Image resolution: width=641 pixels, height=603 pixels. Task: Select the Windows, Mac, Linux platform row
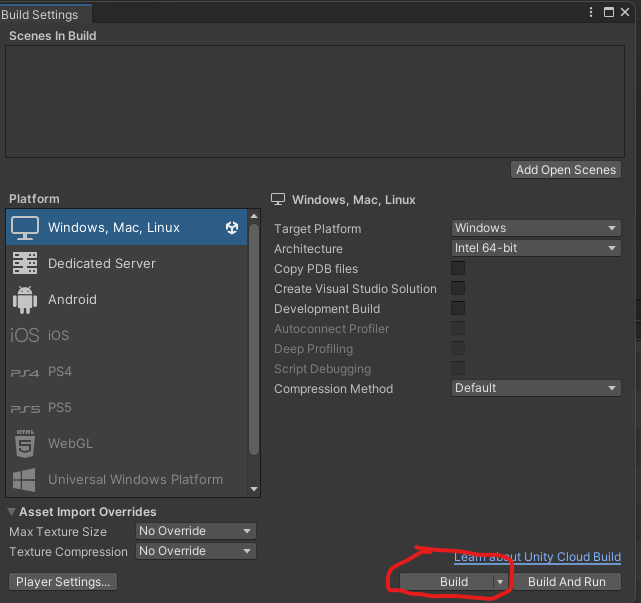point(126,228)
